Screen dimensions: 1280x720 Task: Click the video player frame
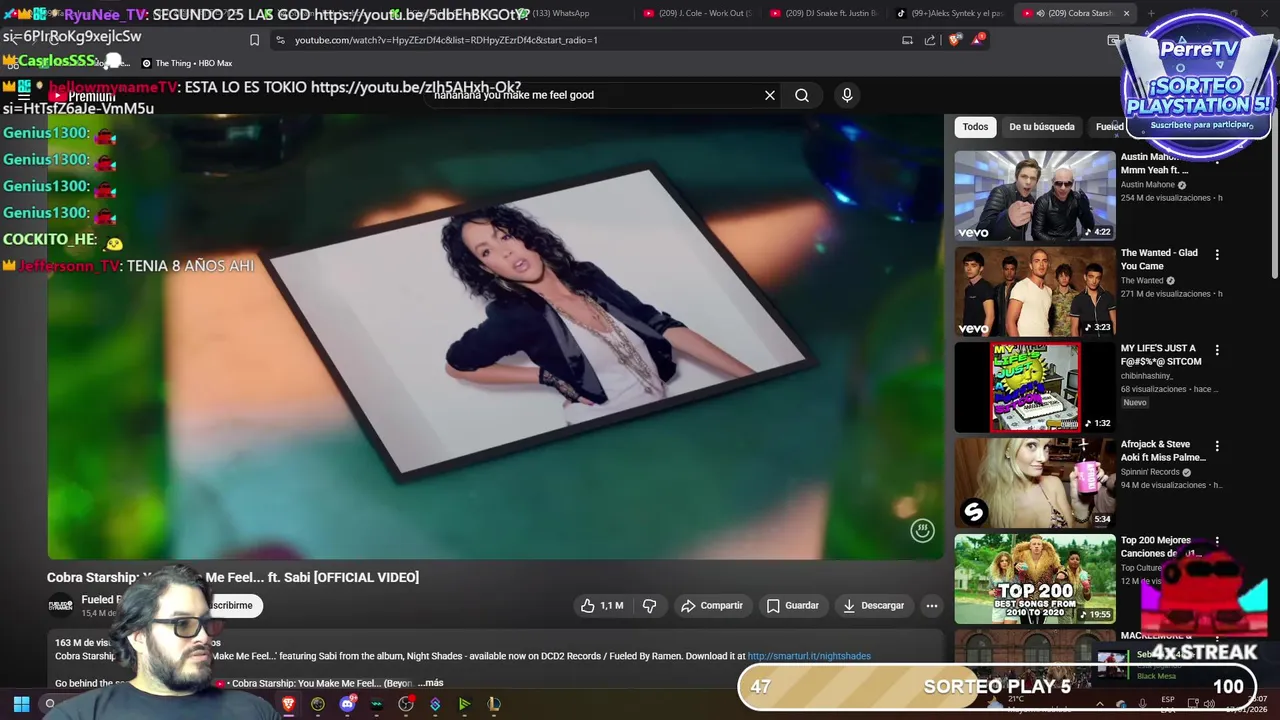[496, 337]
